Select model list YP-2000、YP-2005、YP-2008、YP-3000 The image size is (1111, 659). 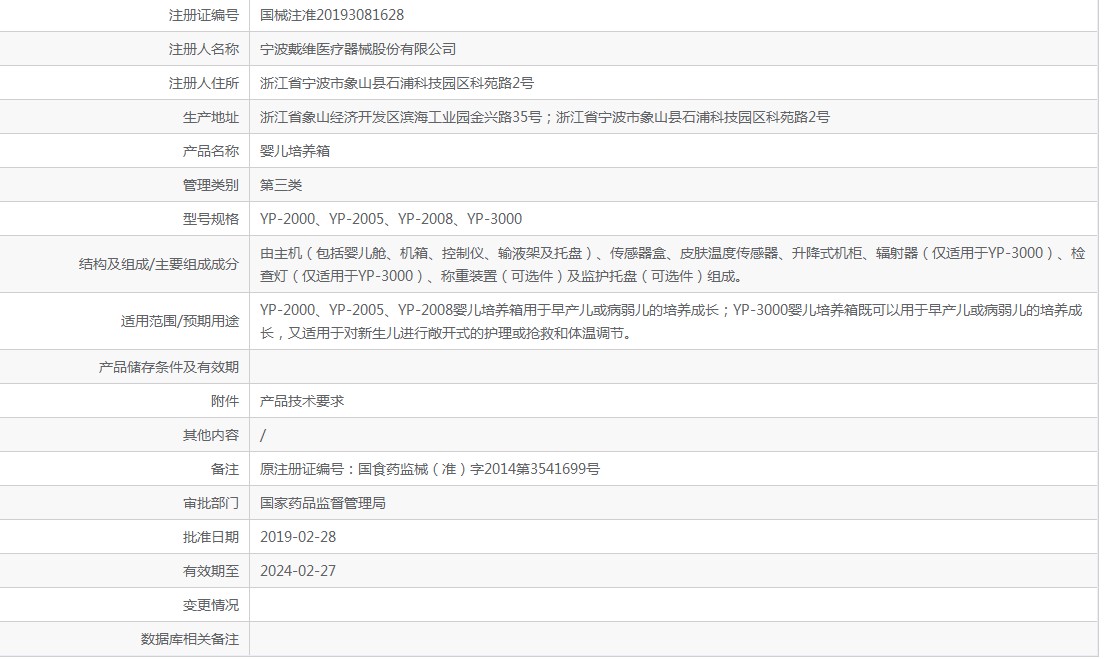391,219
